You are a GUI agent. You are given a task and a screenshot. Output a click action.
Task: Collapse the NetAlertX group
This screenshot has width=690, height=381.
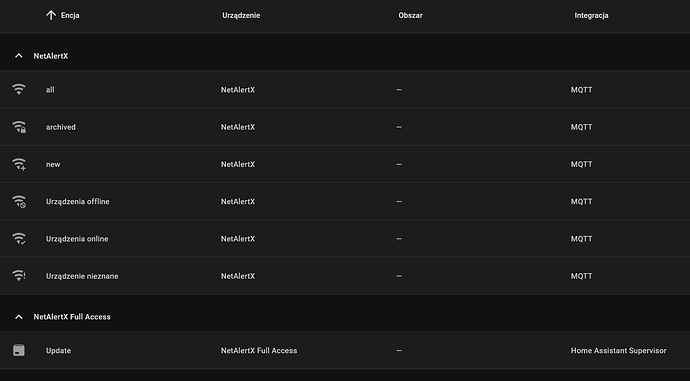(18, 56)
